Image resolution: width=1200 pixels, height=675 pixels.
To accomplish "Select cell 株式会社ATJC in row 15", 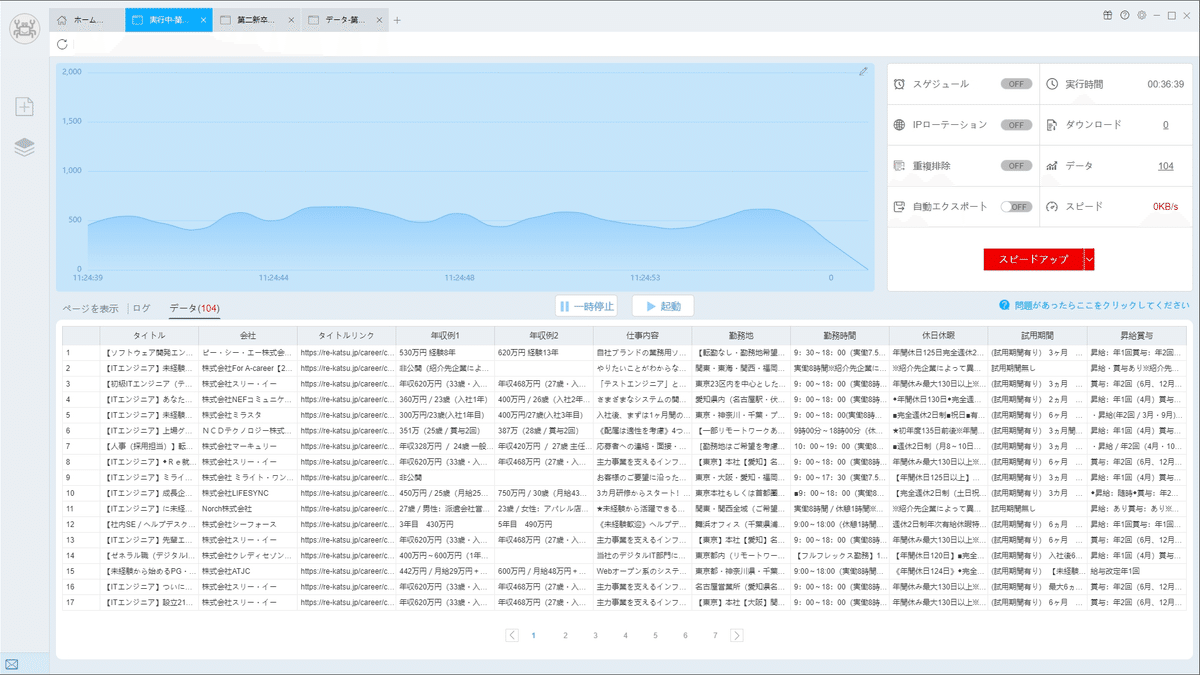I will tap(247, 571).
